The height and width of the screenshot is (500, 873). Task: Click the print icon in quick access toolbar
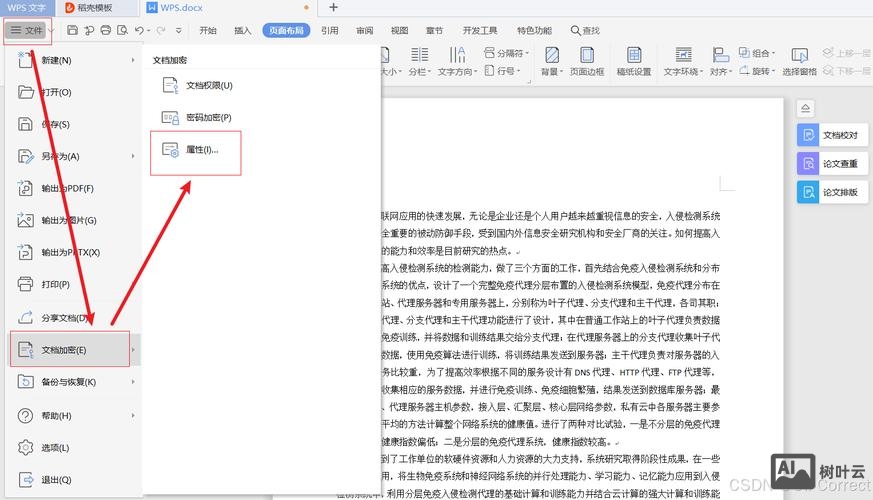105,30
